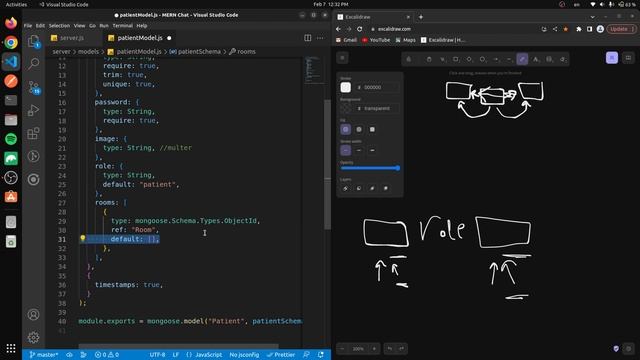The image size is (640, 360).
Task: Set thin stroke width
Action: pyautogui.click(x=345, y=151)
